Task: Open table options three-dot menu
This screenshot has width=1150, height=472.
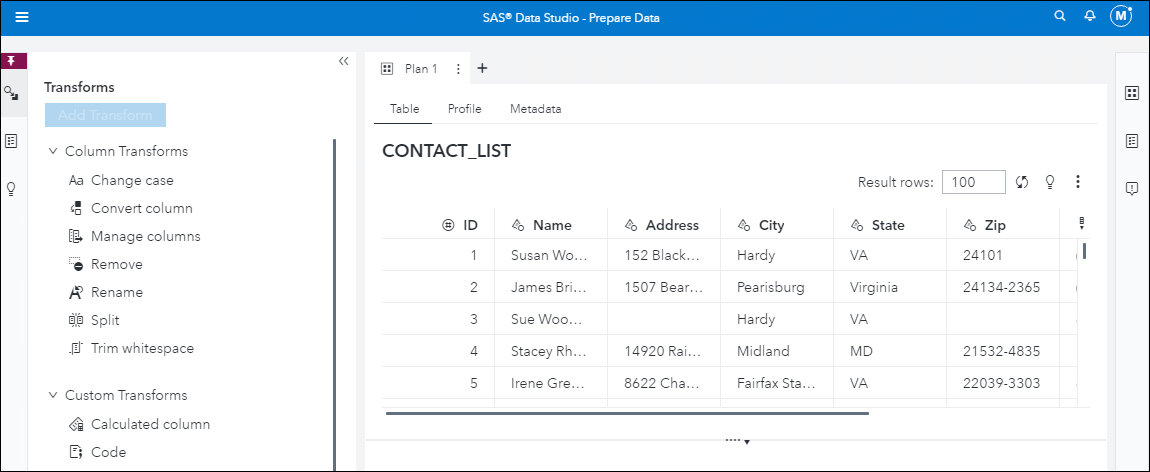Action: click(1078, 182)
